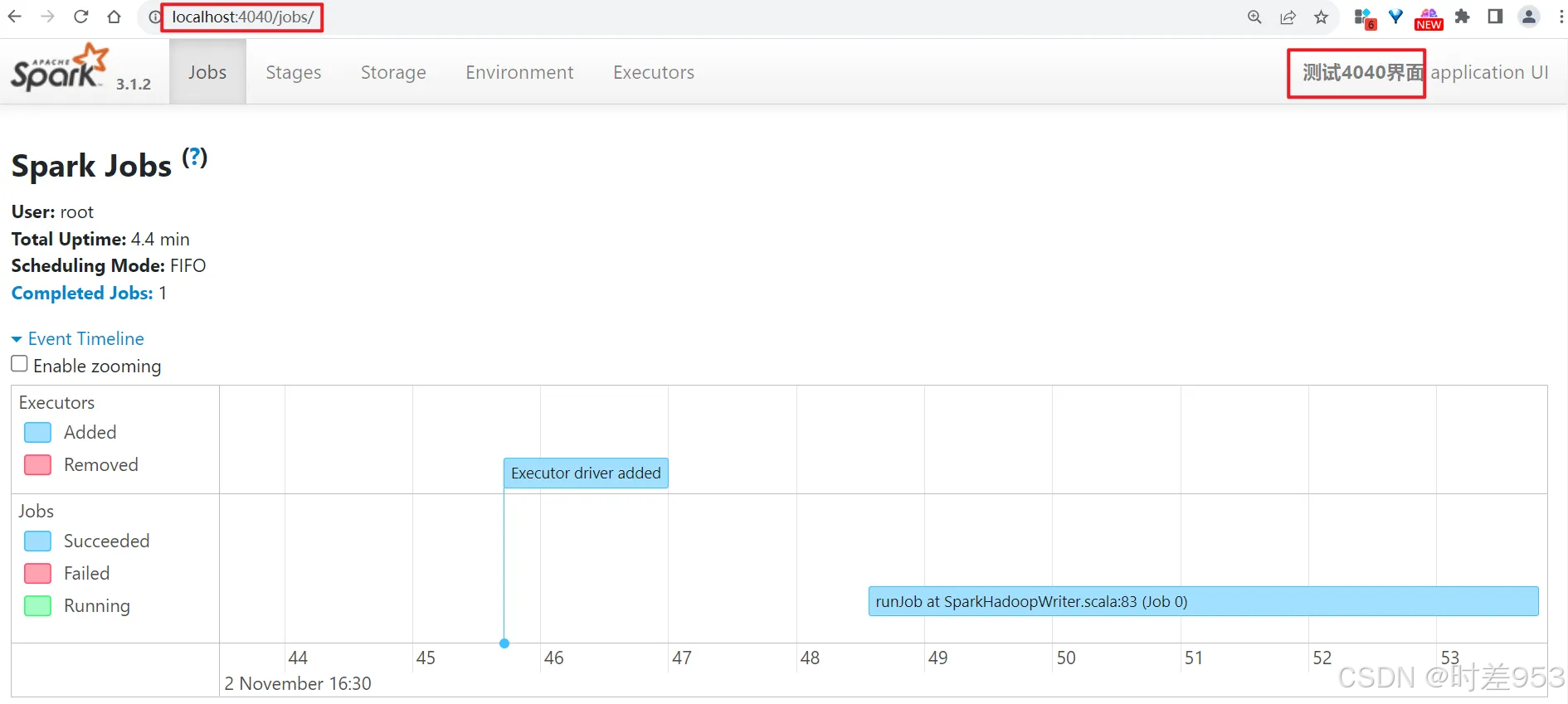Screen dimensions: 1568x704
Task: Click the timeline axis label 51
Action: [1194, 658]
